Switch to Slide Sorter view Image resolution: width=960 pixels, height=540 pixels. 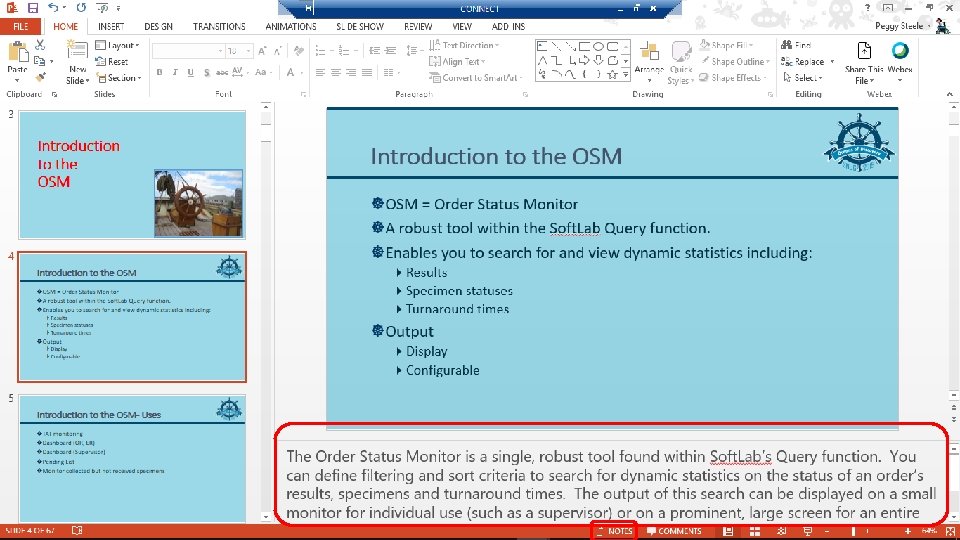[x=755, y=531]
